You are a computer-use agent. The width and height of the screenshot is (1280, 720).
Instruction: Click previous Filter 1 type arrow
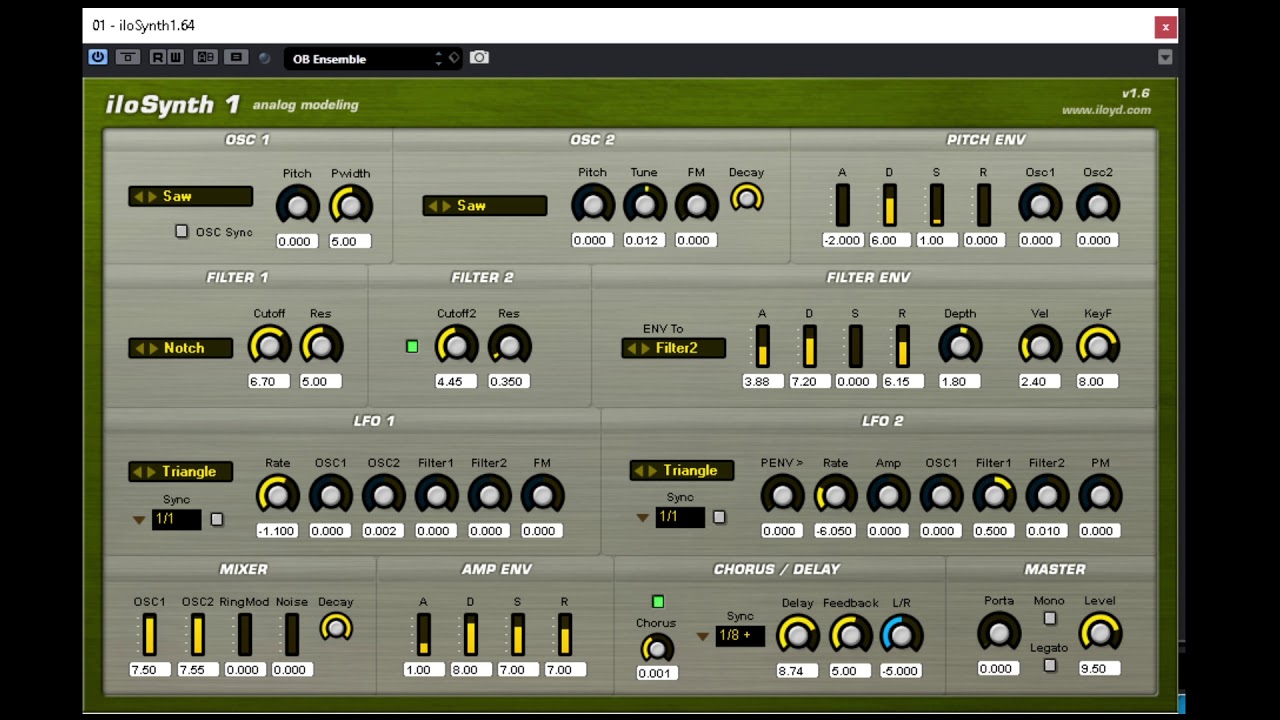coord(139,348)
